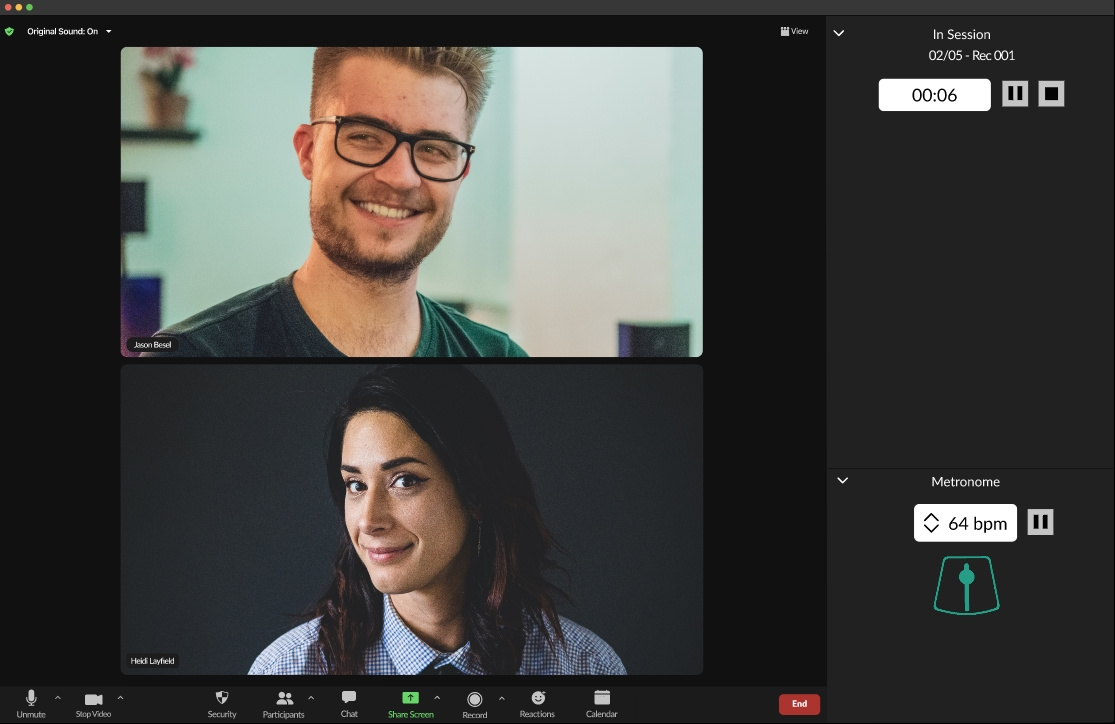Open the Share Screen options arrow
1115x724 pixels.
click(437, 700)
